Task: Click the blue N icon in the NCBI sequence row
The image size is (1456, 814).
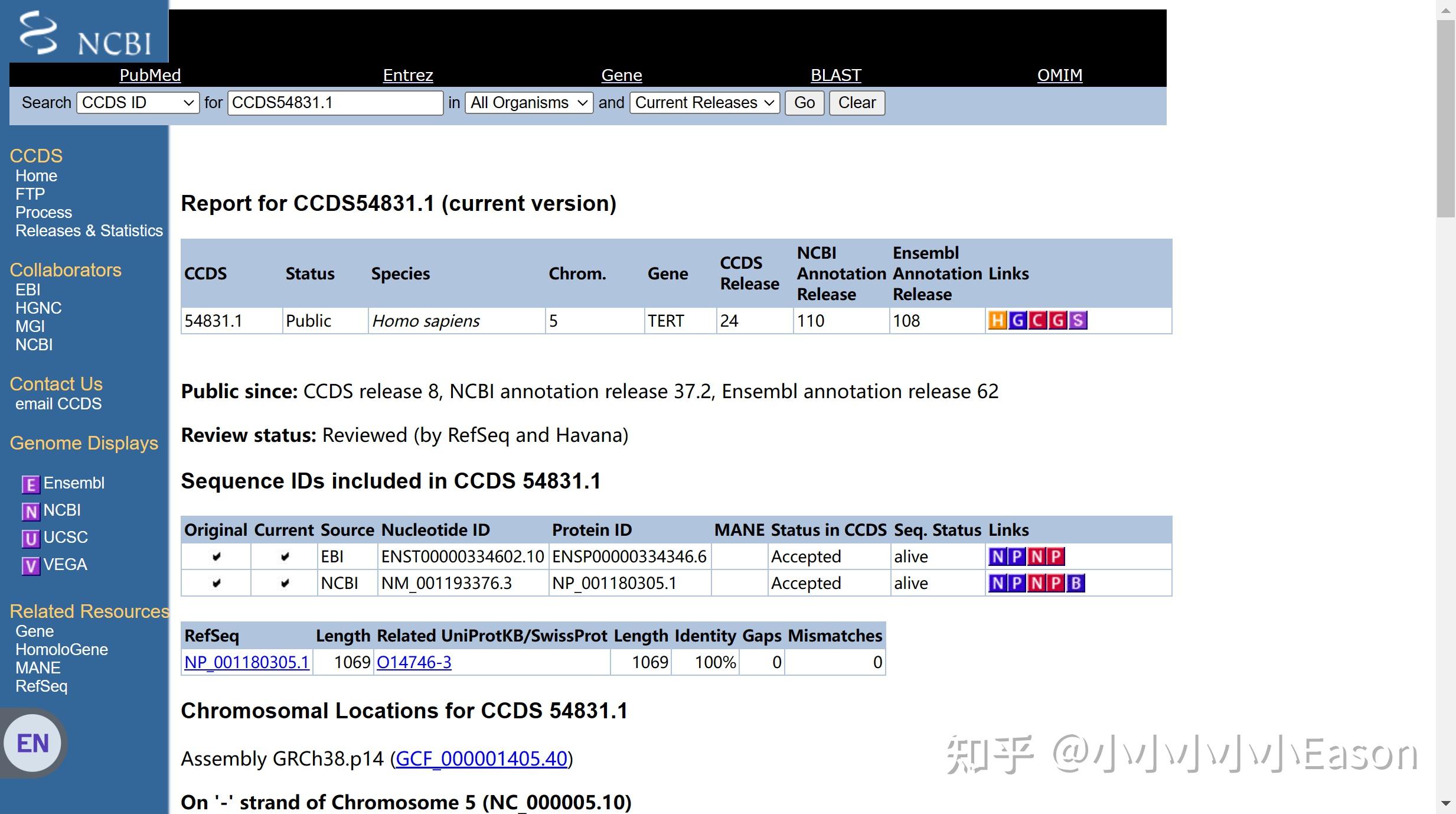Action: [998, 583]
